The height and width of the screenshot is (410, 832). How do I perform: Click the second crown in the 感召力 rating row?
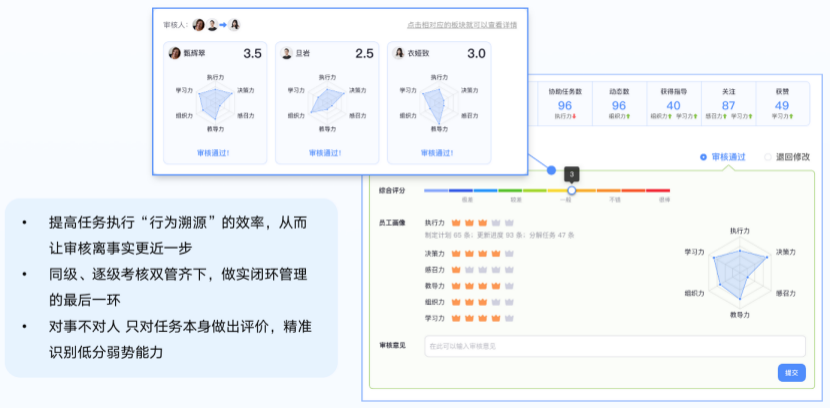click(470, 269)
